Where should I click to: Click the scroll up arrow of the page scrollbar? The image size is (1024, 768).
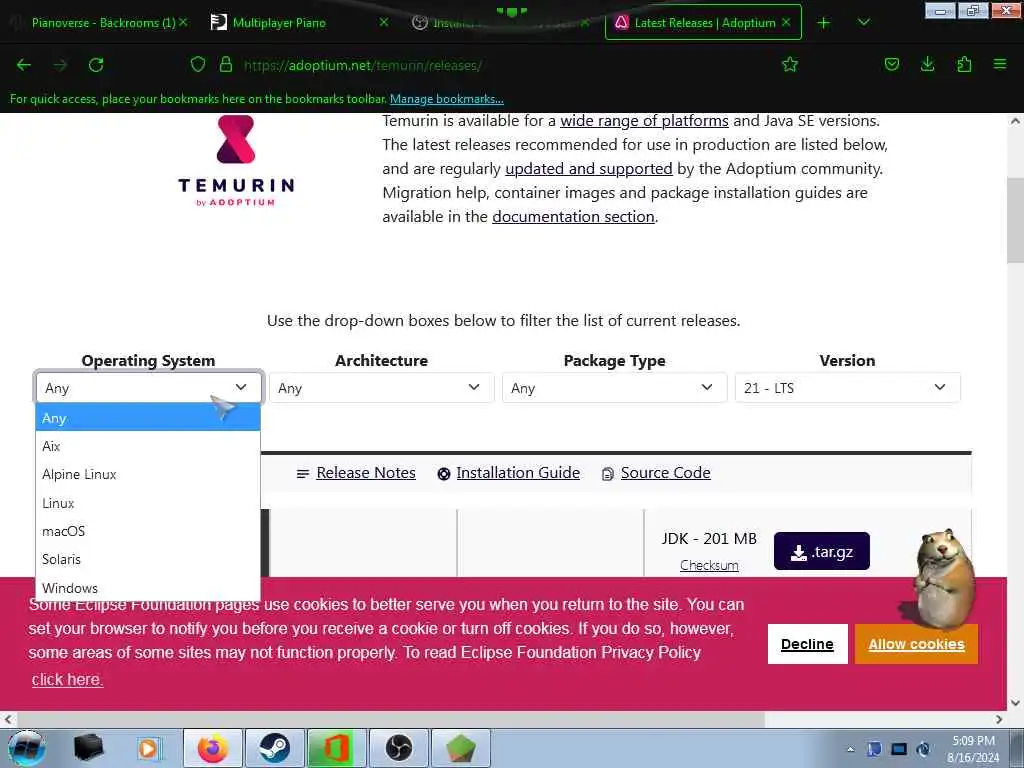(x=1015, y=121)
